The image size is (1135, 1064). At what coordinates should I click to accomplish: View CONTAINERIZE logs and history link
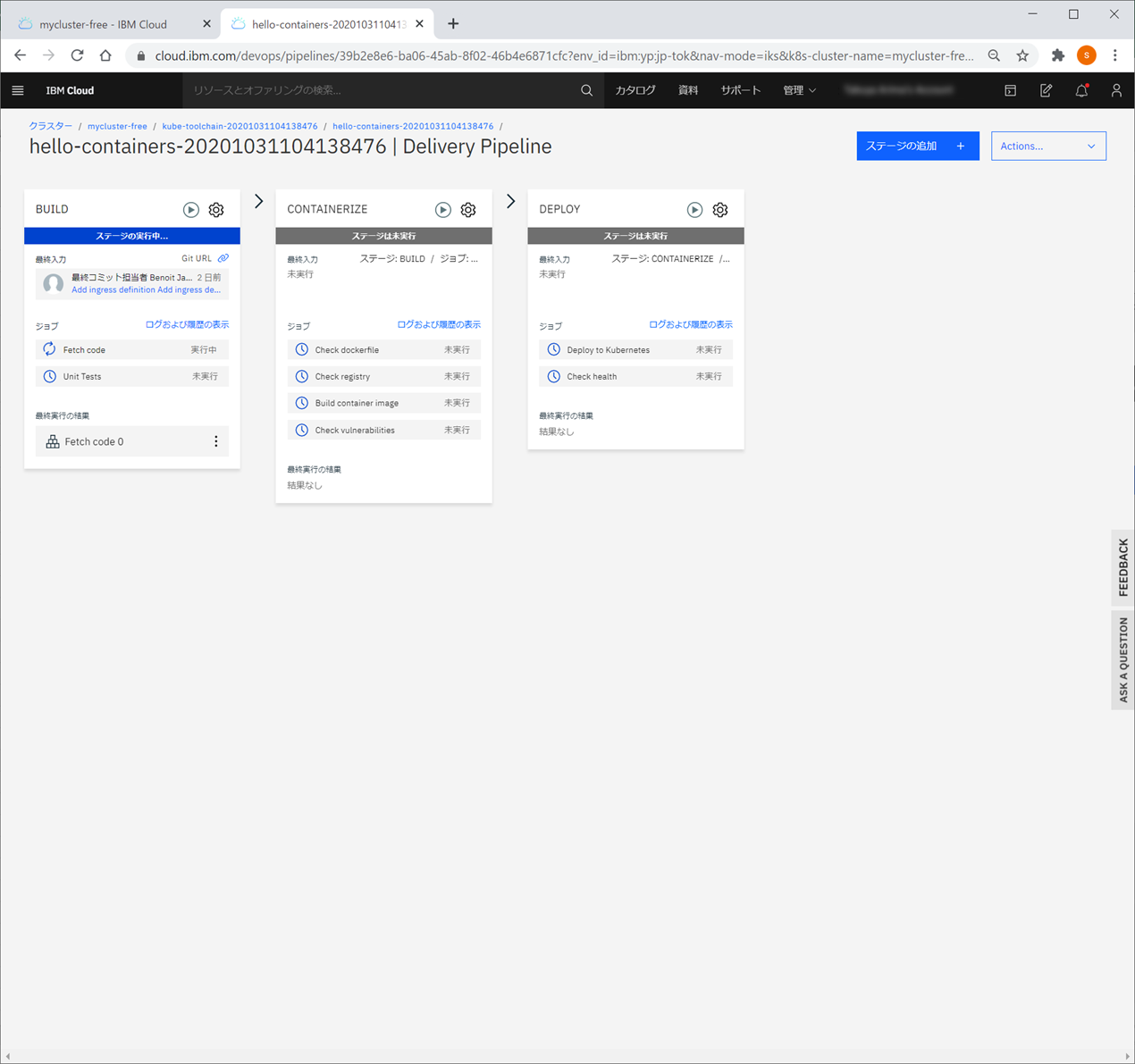[x=439, y=324]
